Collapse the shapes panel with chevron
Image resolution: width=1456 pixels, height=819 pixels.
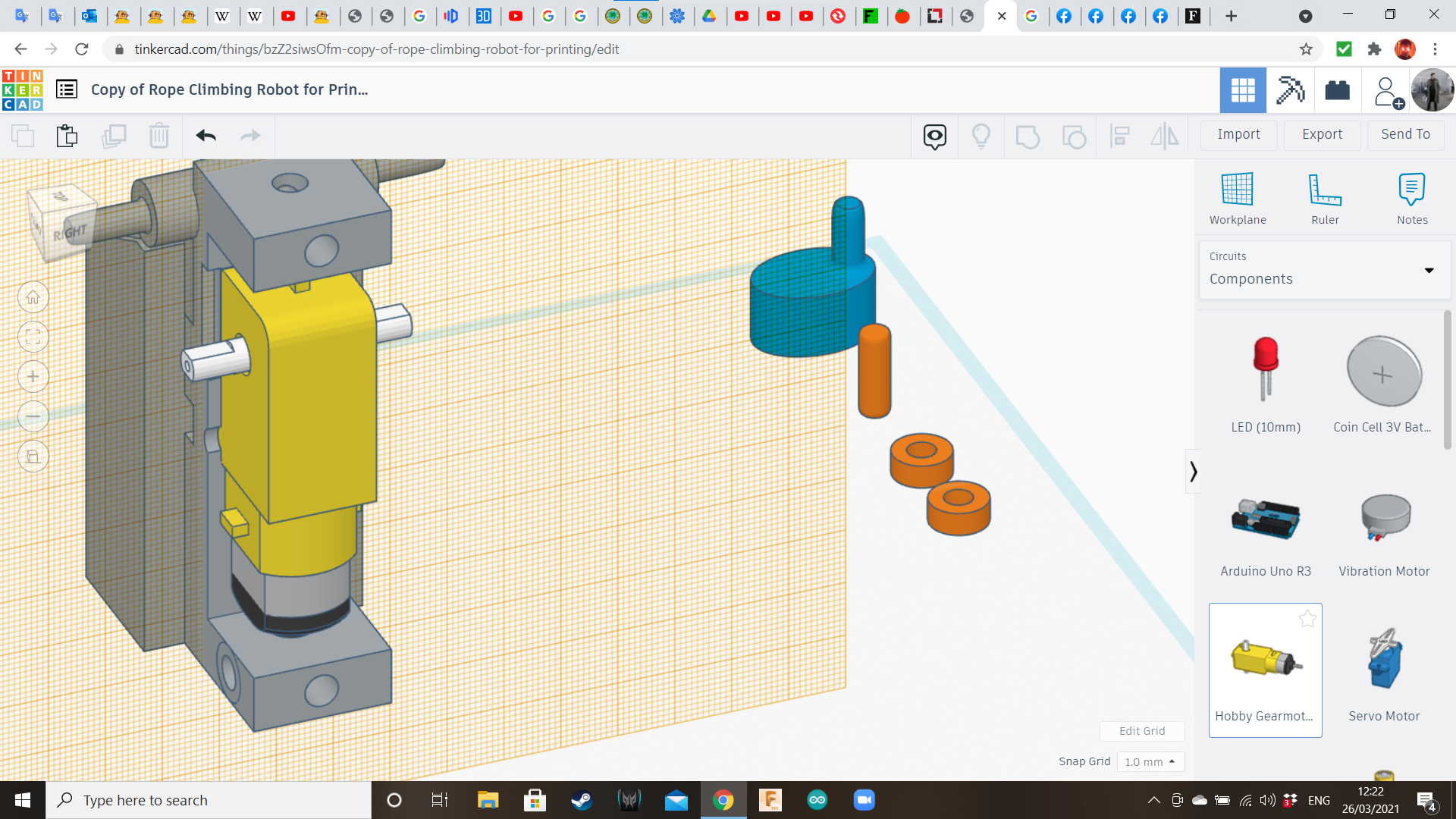1193,472
